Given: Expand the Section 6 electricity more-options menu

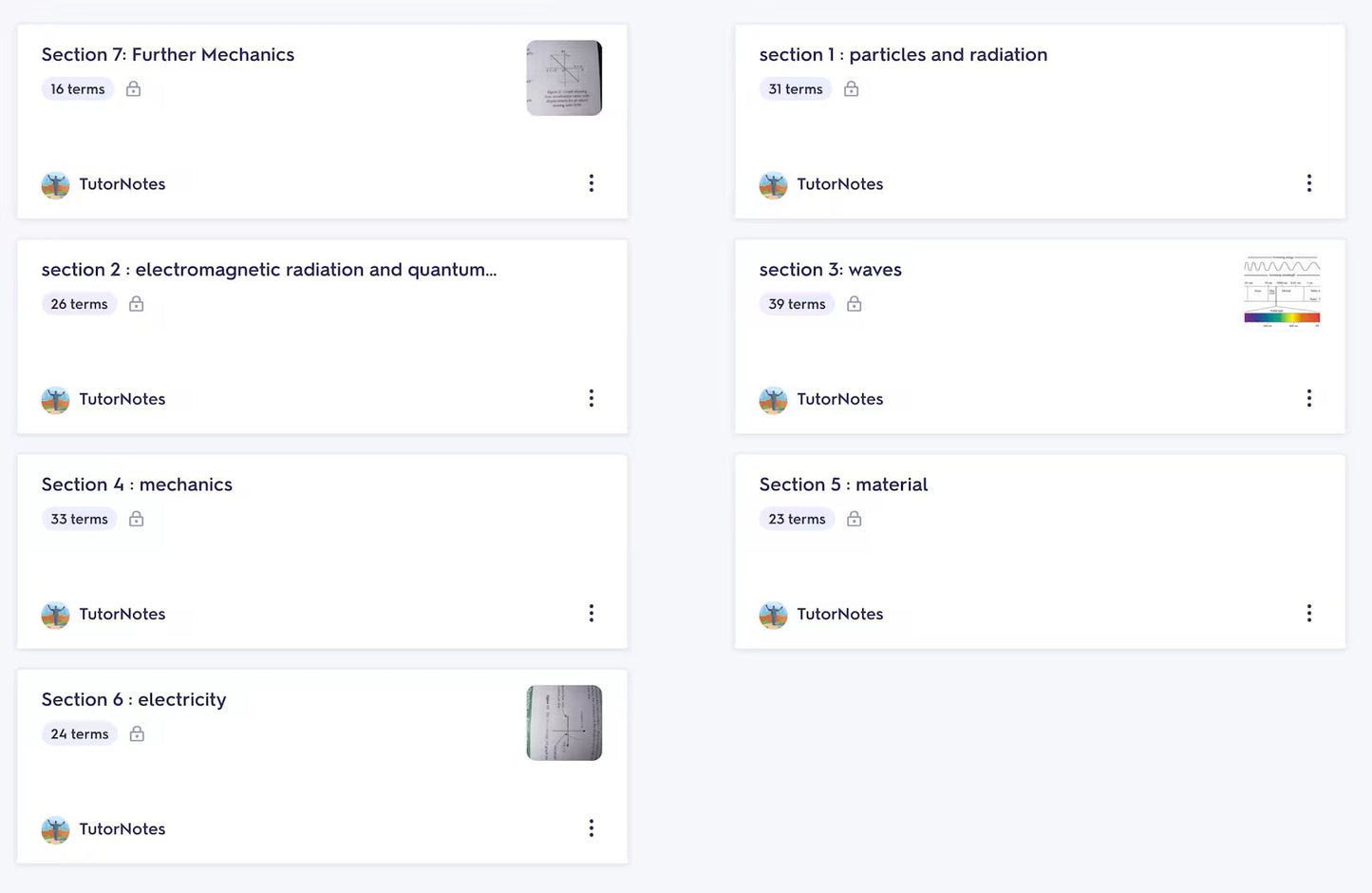Looking at the screenshot, I should coord(591,828).
